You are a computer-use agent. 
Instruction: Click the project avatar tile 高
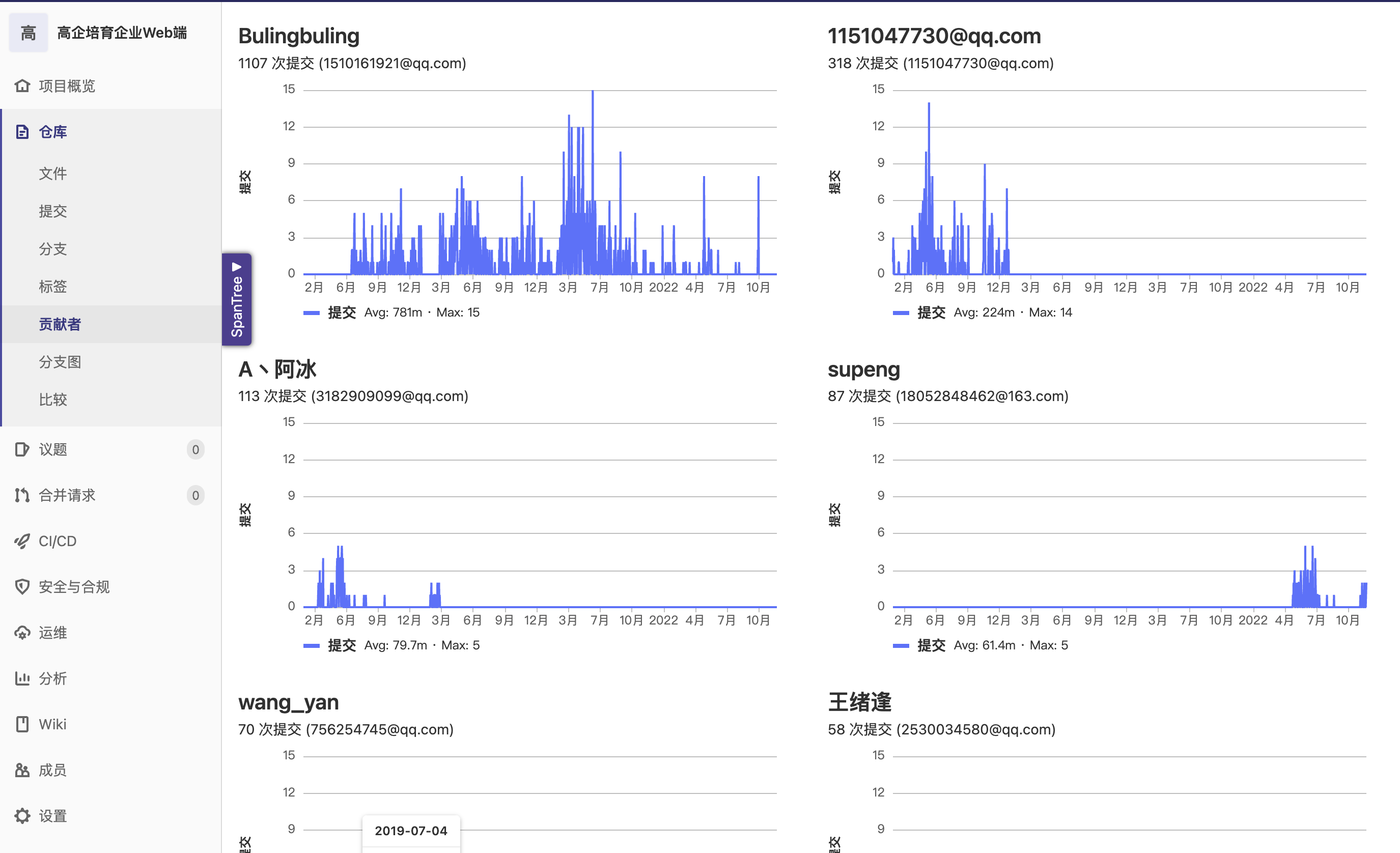pyautogui.click(x=29, y=33)
